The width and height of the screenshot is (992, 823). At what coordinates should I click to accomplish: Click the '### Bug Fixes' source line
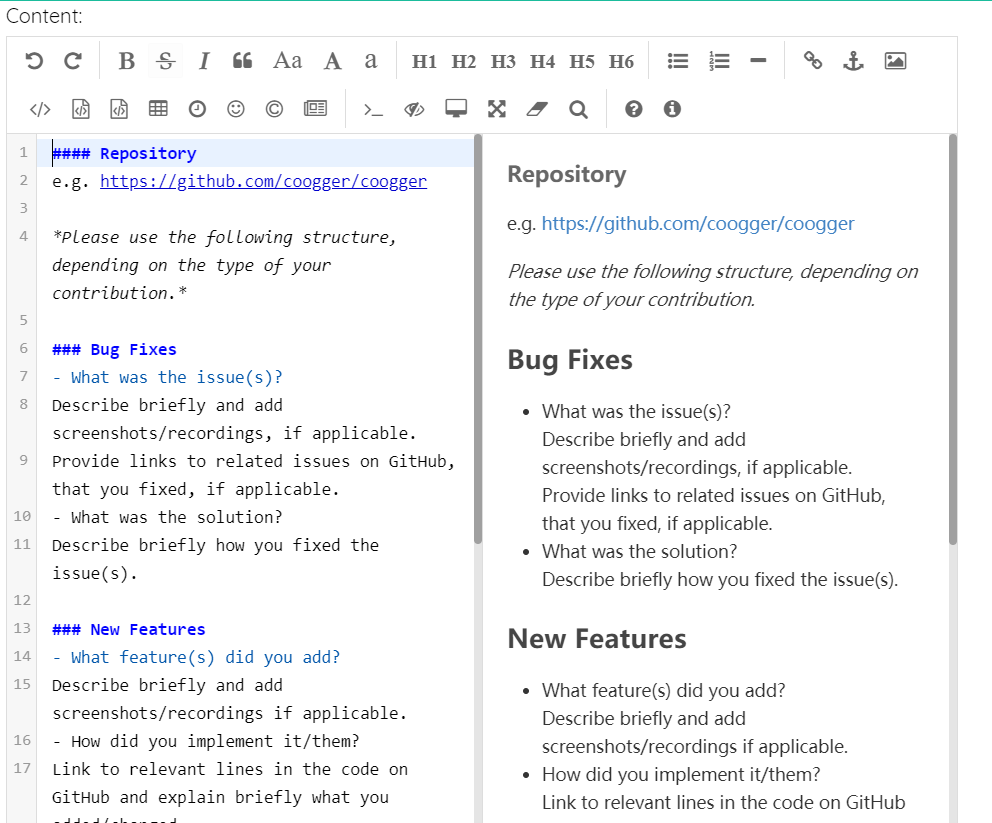114,349
